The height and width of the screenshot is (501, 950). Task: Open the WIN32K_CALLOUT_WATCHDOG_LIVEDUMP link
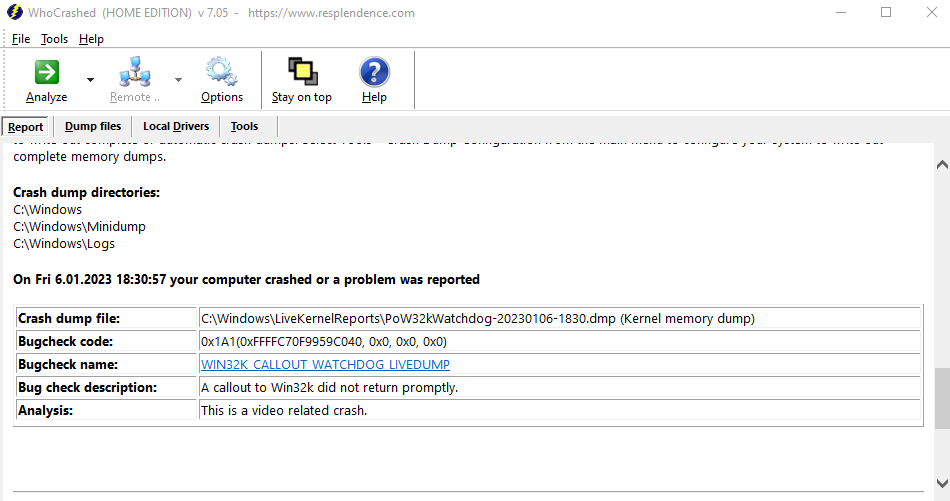click(325, 365)
